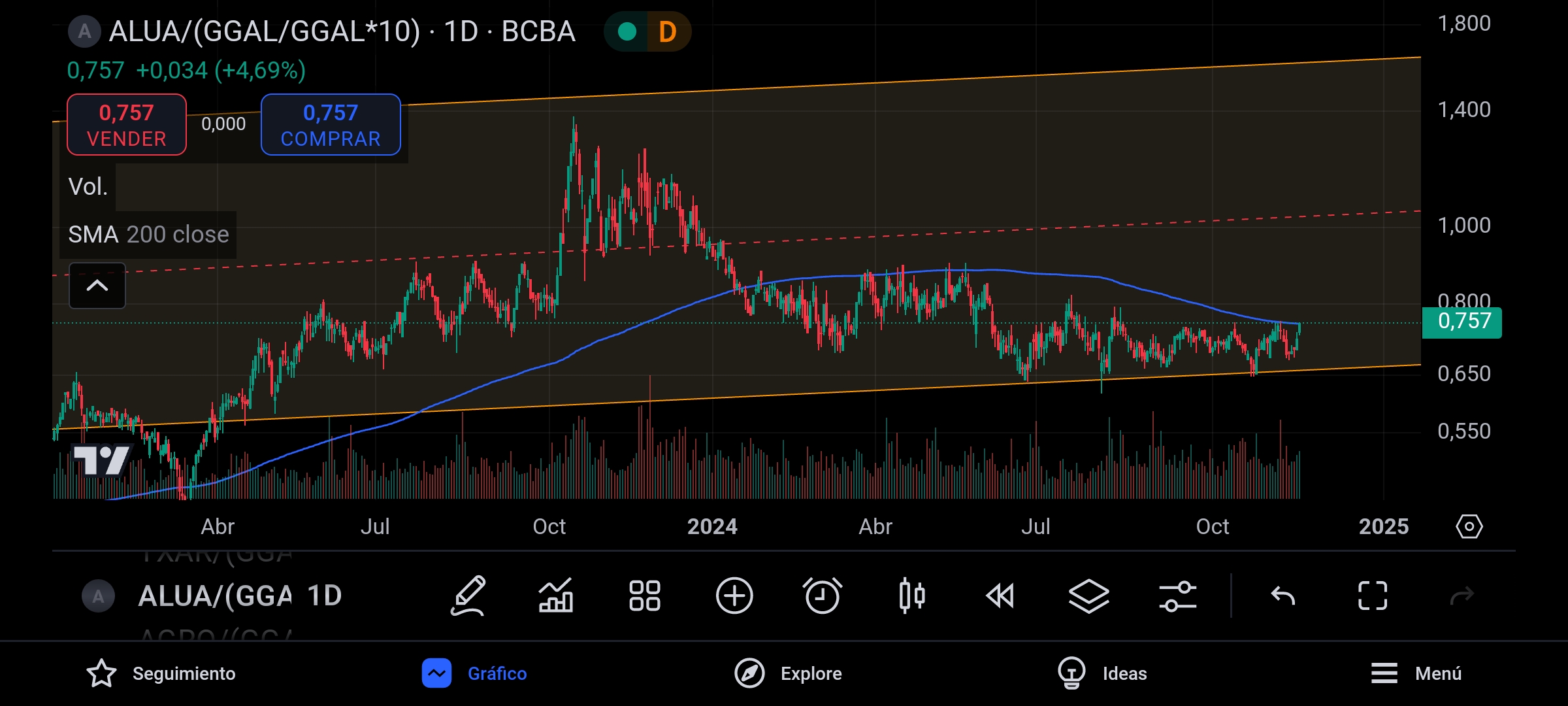
Task: Tap the 1,400 price scale label
Action: (x=1464, y=110)
